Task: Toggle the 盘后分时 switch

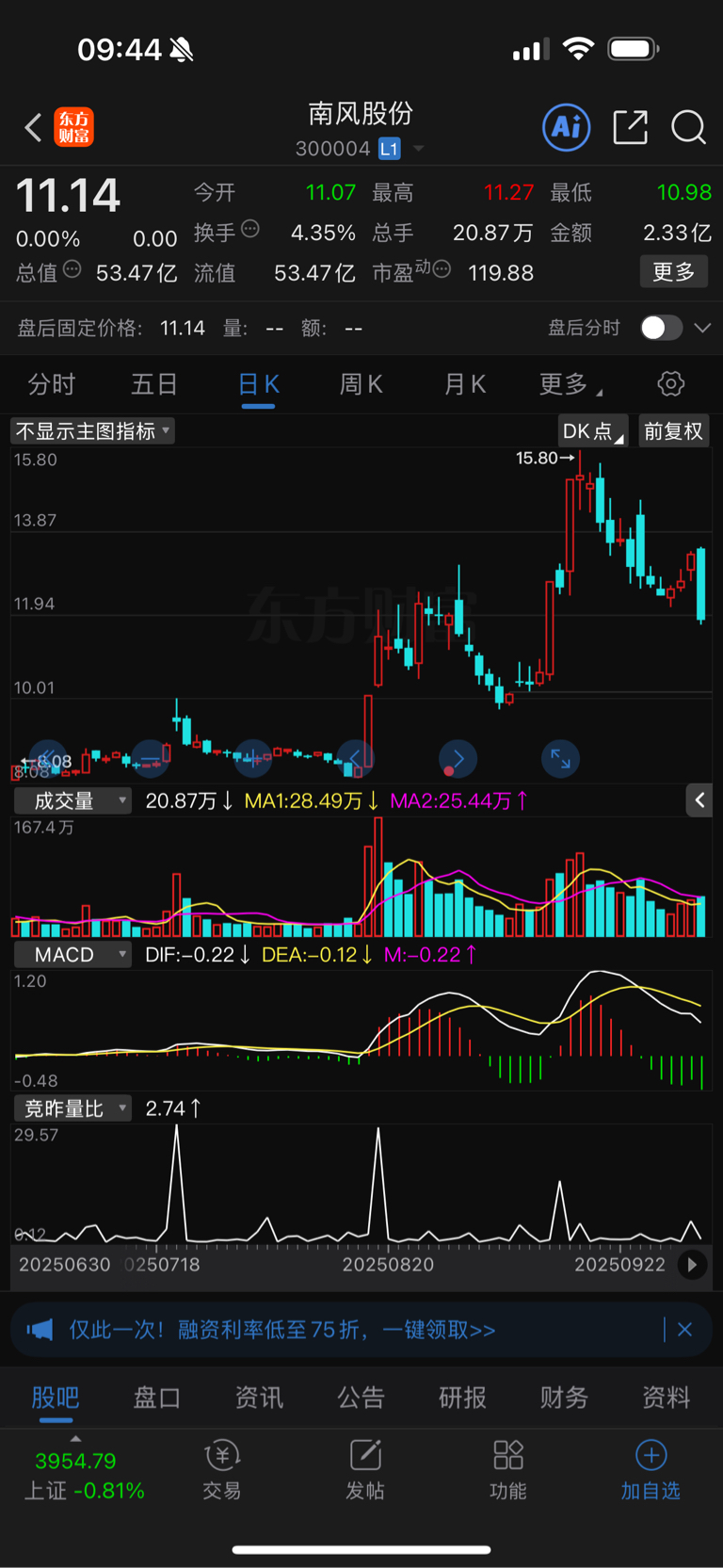Action: [x=661, y=328]
